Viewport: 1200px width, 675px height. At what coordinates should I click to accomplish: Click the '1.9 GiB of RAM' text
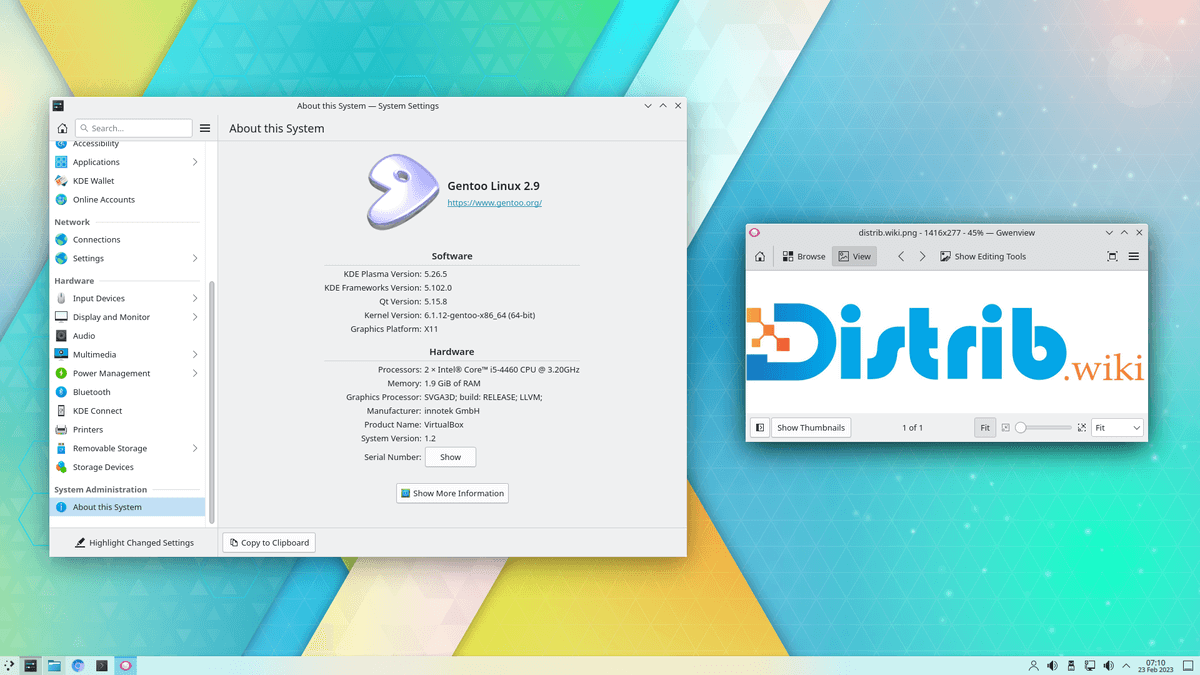(x=453, y=384)
